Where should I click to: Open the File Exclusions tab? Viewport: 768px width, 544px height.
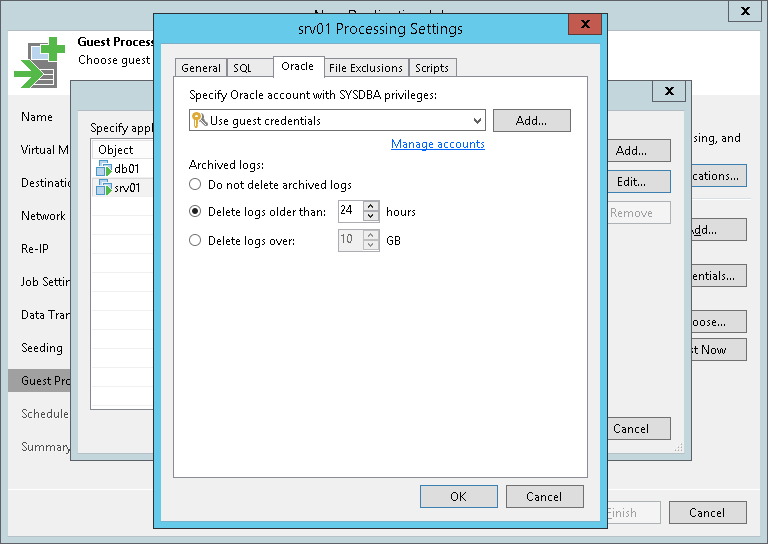click(x=366, y=68)
